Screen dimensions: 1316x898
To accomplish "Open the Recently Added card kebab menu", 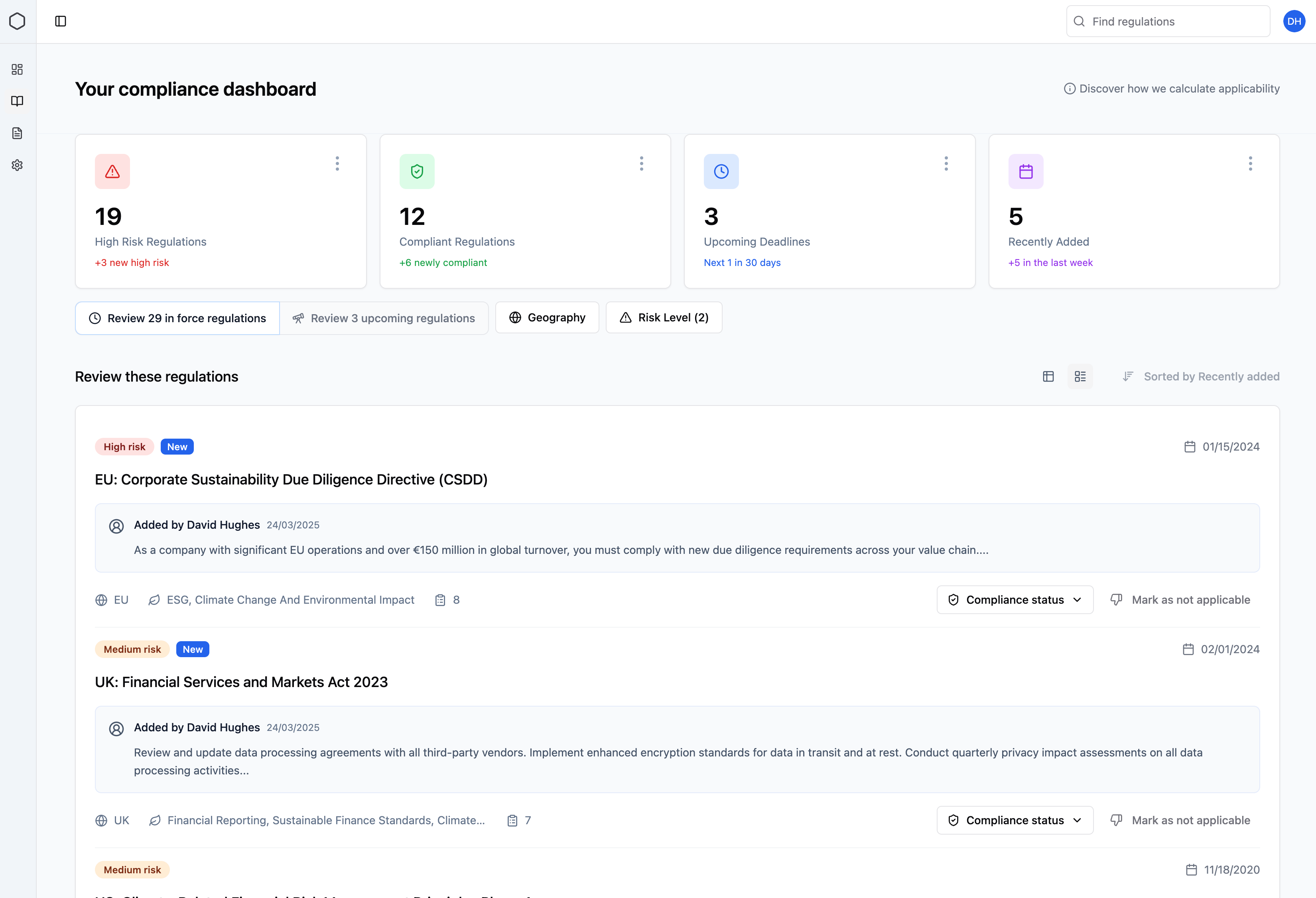I will pos(1250,163).
